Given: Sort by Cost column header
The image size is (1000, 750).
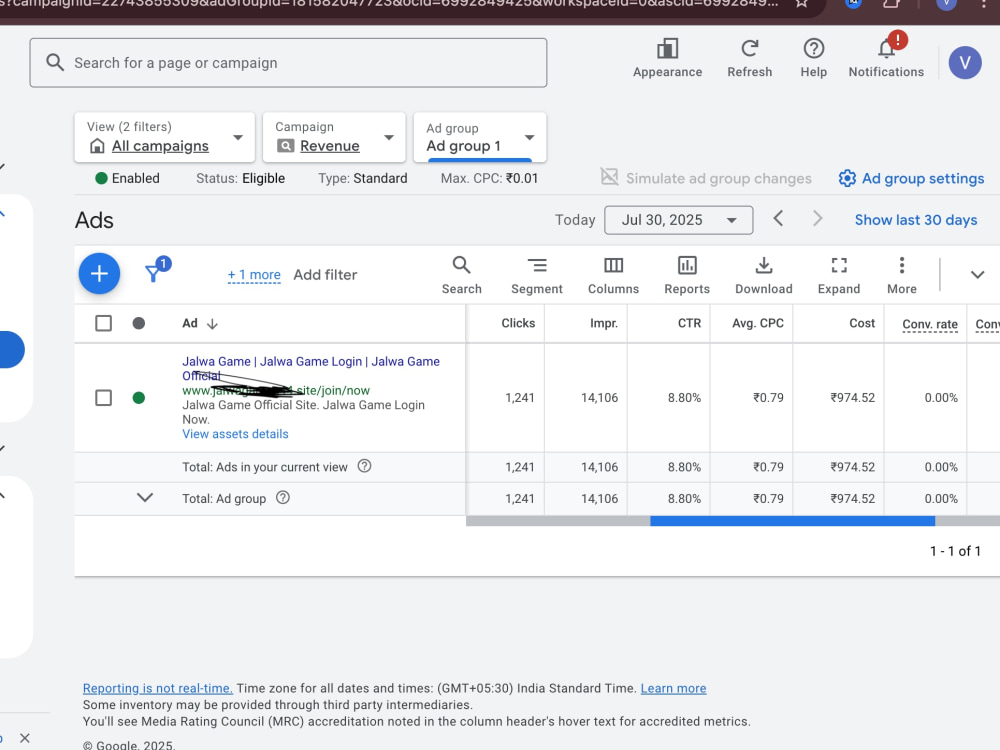Looking at the screenshot, I should click(x=862, y=323).
